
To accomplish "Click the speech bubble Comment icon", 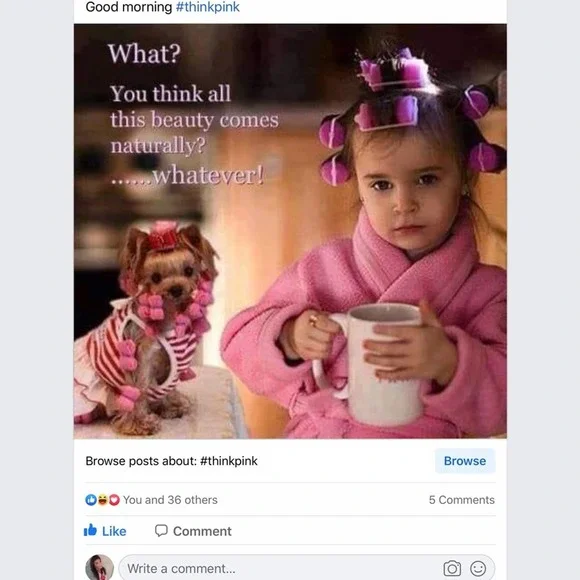I will [x=161, y=530].
